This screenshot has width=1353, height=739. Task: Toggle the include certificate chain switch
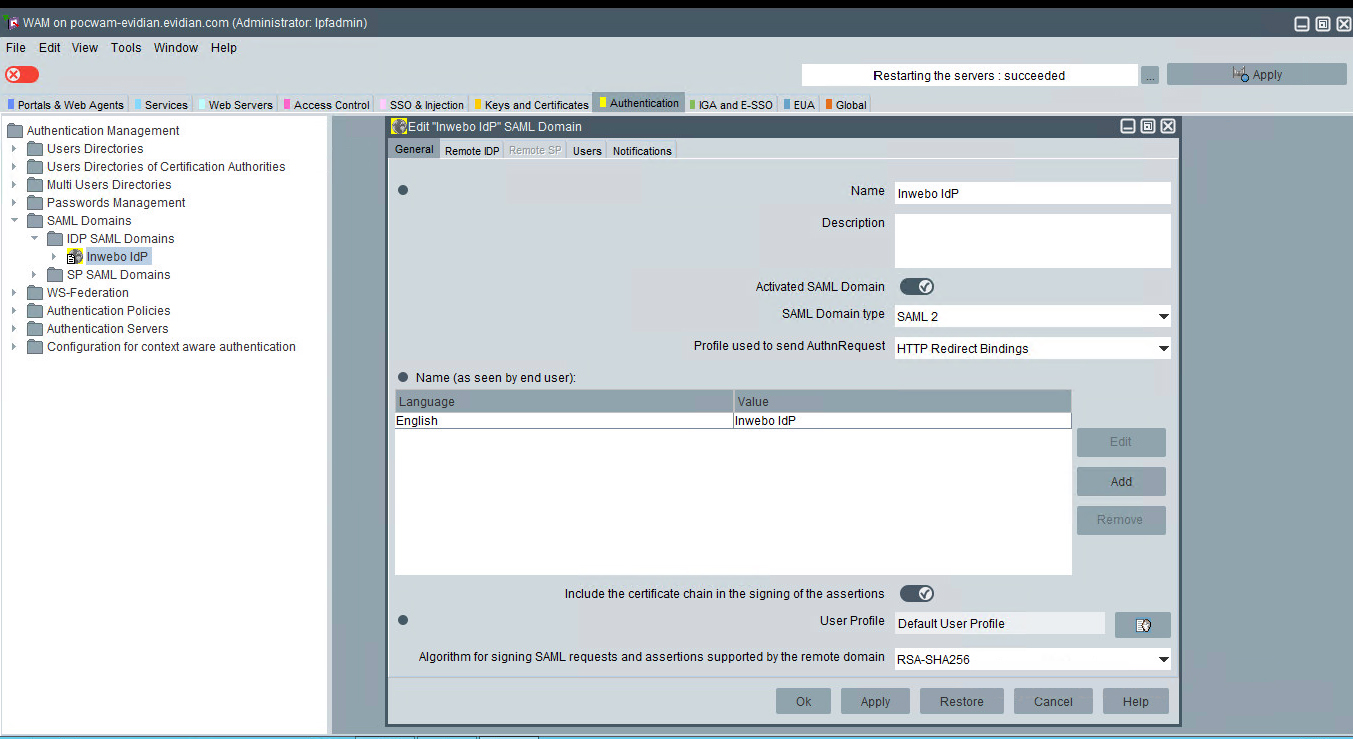pyautogui.click(x=916, y=594)
